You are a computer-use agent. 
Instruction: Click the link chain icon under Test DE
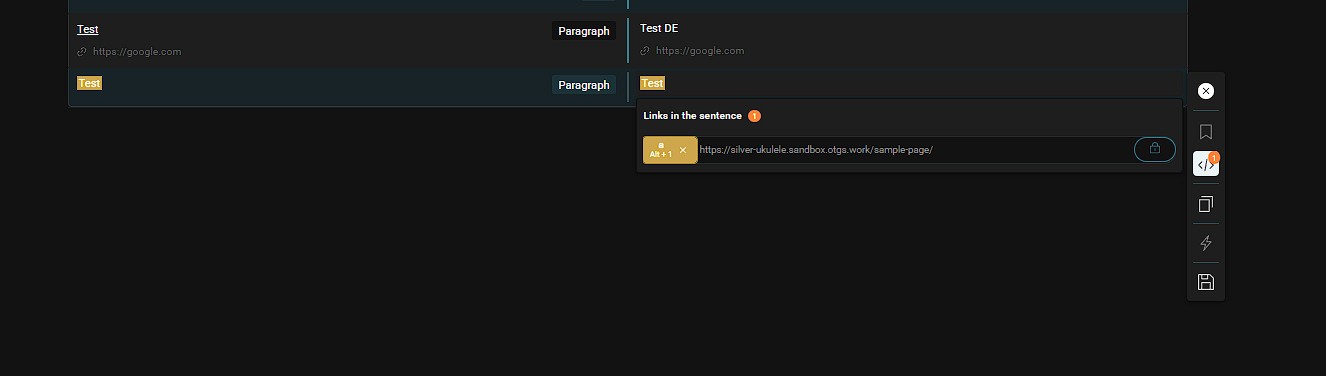click(645, 51)
